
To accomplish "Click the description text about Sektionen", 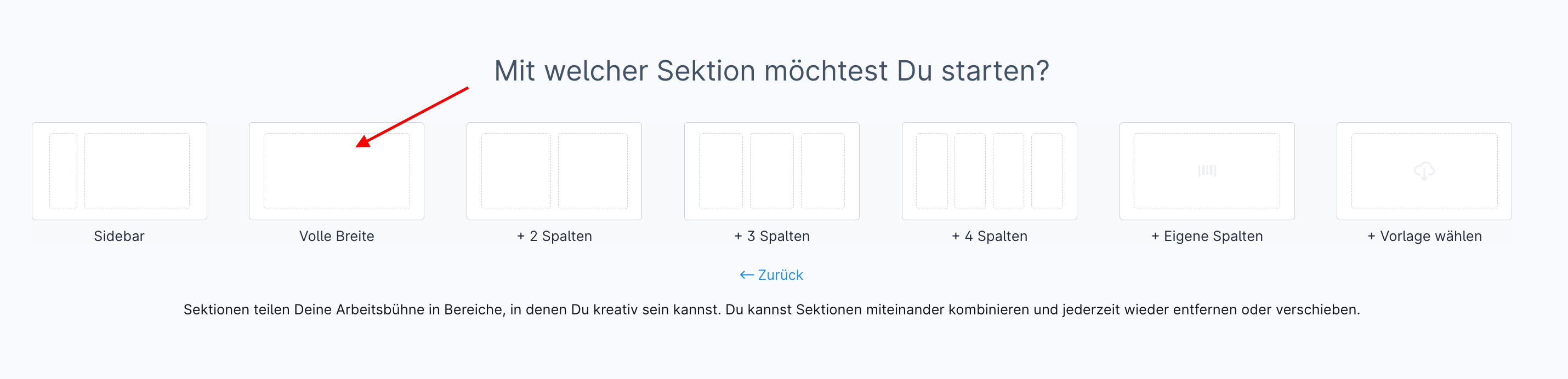I will pos(771,309).
